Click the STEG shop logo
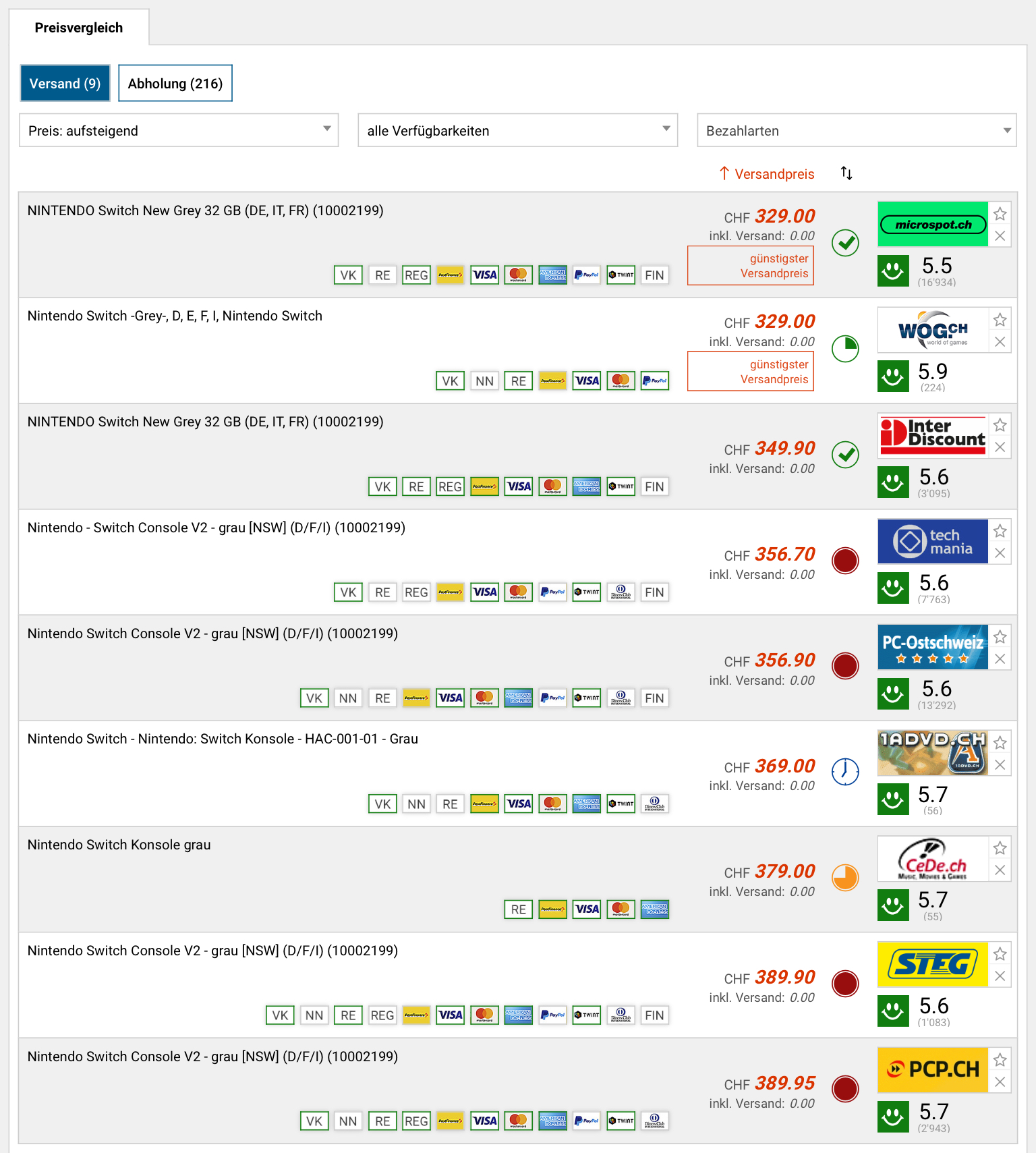This screenshot has width=1036, height=1153. pos(932,964)
